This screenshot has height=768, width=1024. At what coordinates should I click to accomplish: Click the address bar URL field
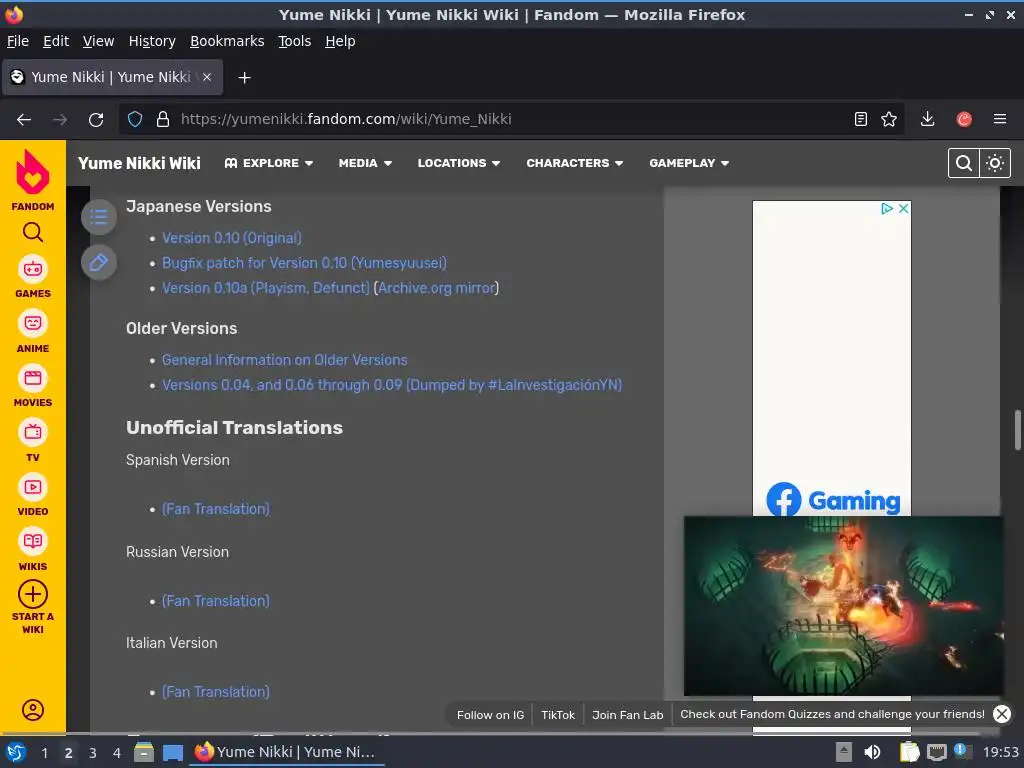click(509, 119)
